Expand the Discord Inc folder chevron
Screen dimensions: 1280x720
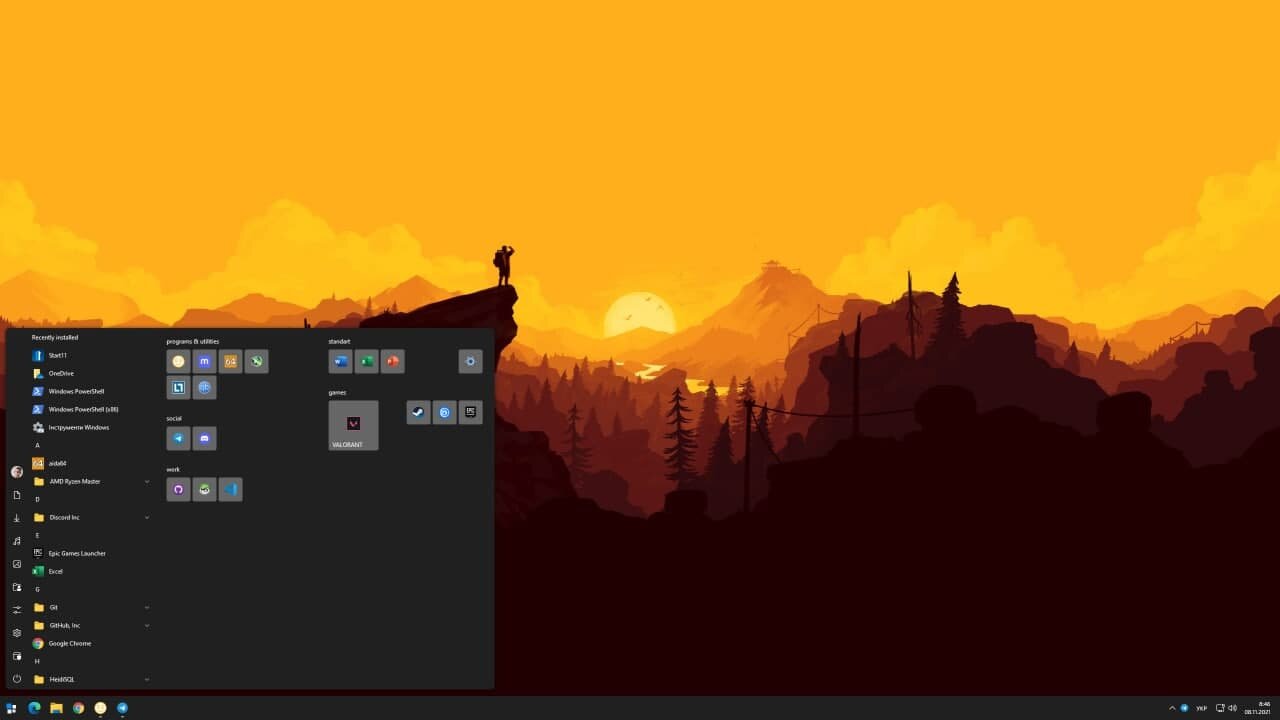click(x=147, y=517)
